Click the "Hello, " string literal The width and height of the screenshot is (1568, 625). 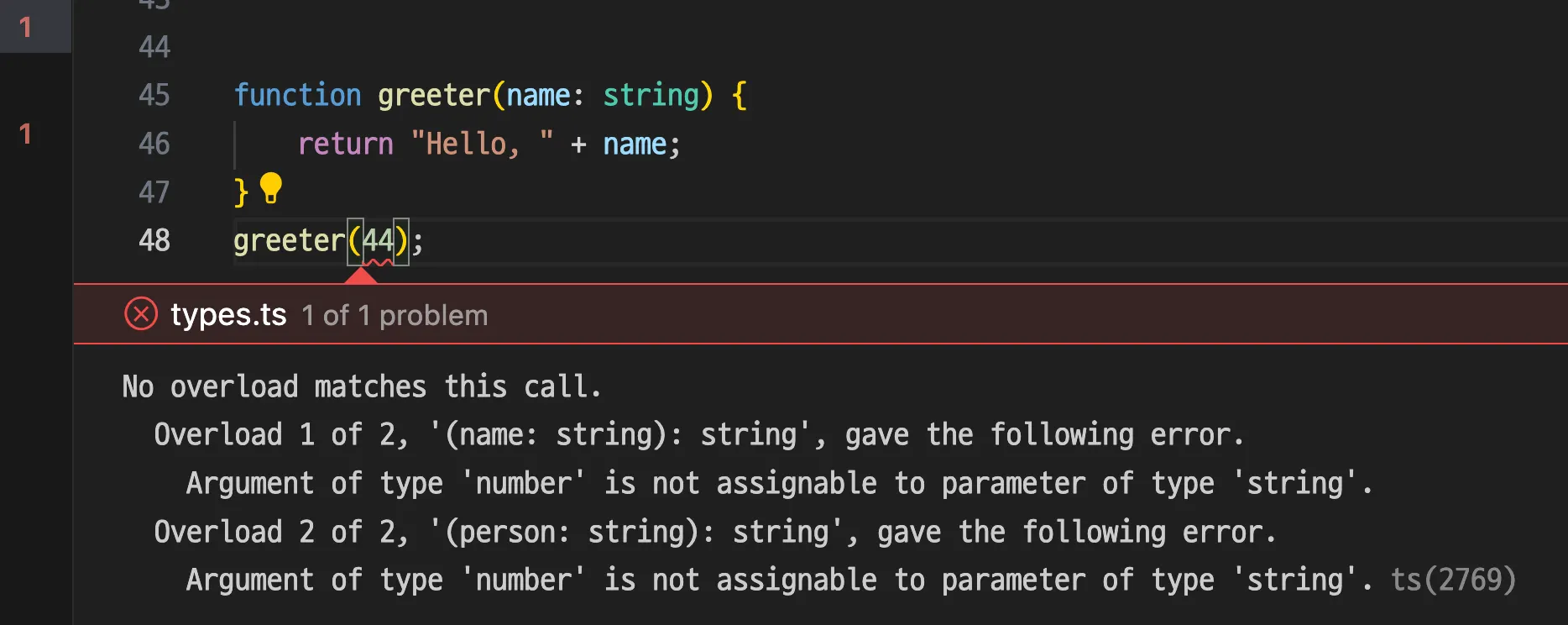tap(482, 144)
